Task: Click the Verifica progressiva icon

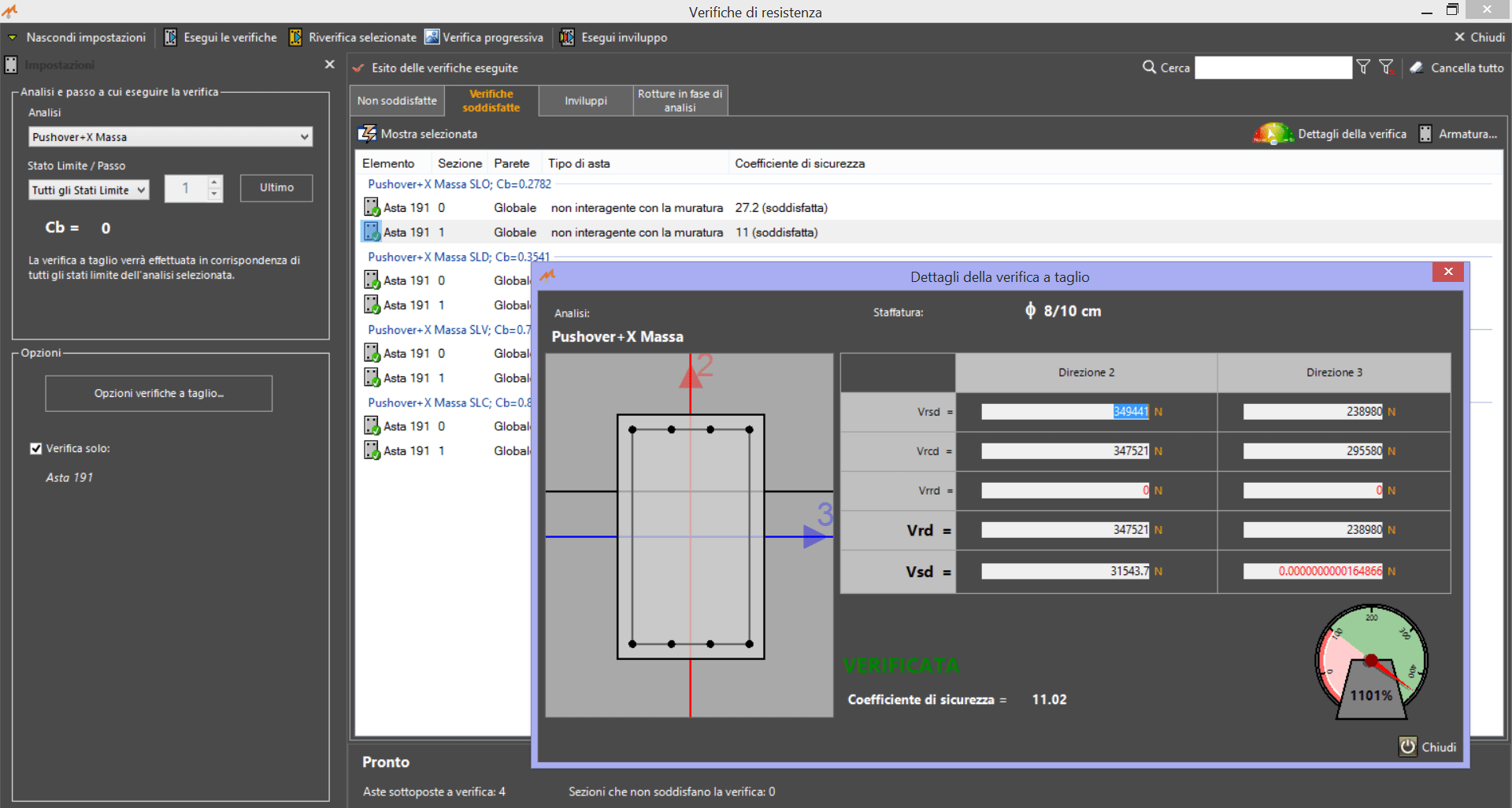Action: coord(432,37)
